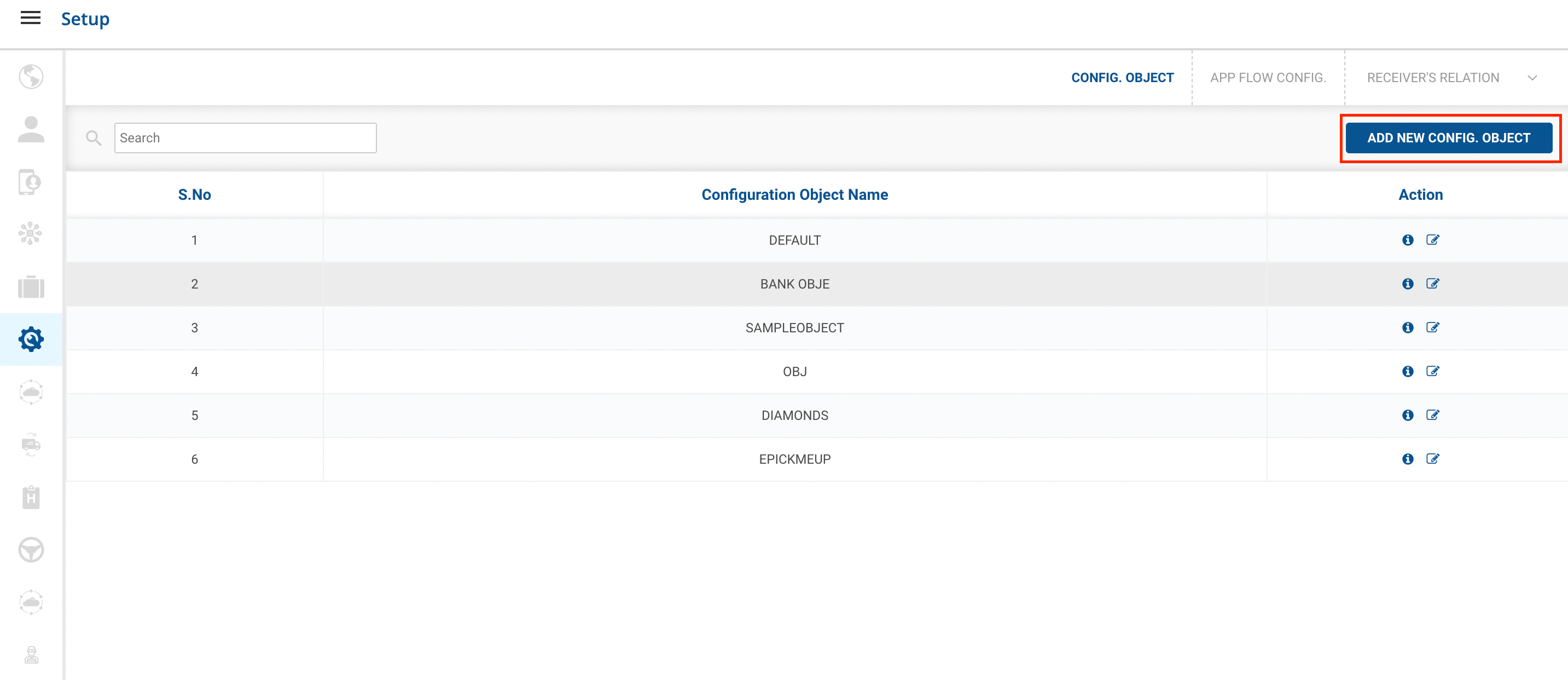Switch to APP FLOW CONFIG. tab
Image resolution: width=1568 pixels, height=680 pixels.
[x=1267, y=78]
